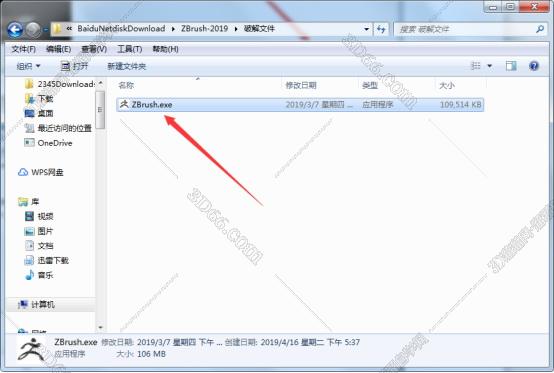Click the OneDrive icon in sidebar
Viewport: 554px width, 373px height.
pyautogui.click(x=29, y=143)
